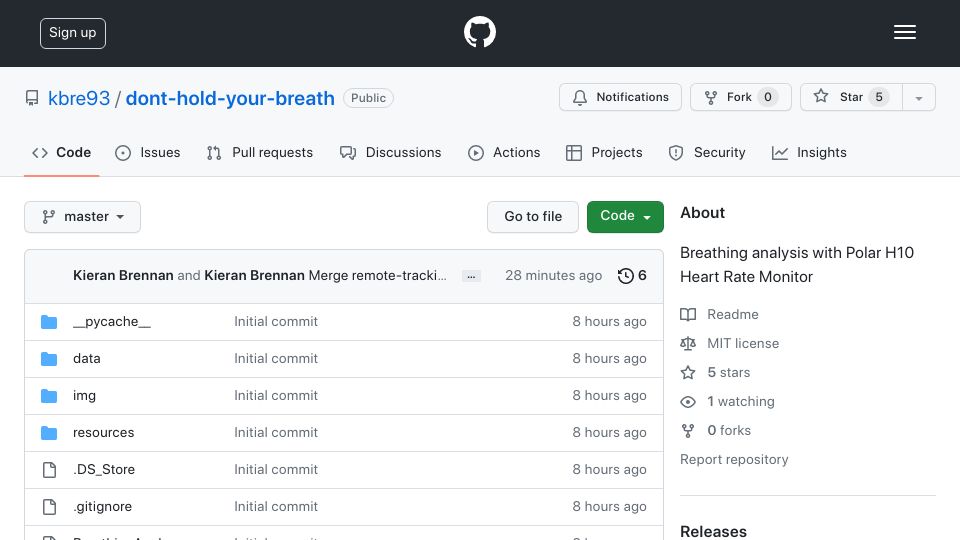Open the img folder
The width and height of the screenshot is (960, 540).
[84, 396]
